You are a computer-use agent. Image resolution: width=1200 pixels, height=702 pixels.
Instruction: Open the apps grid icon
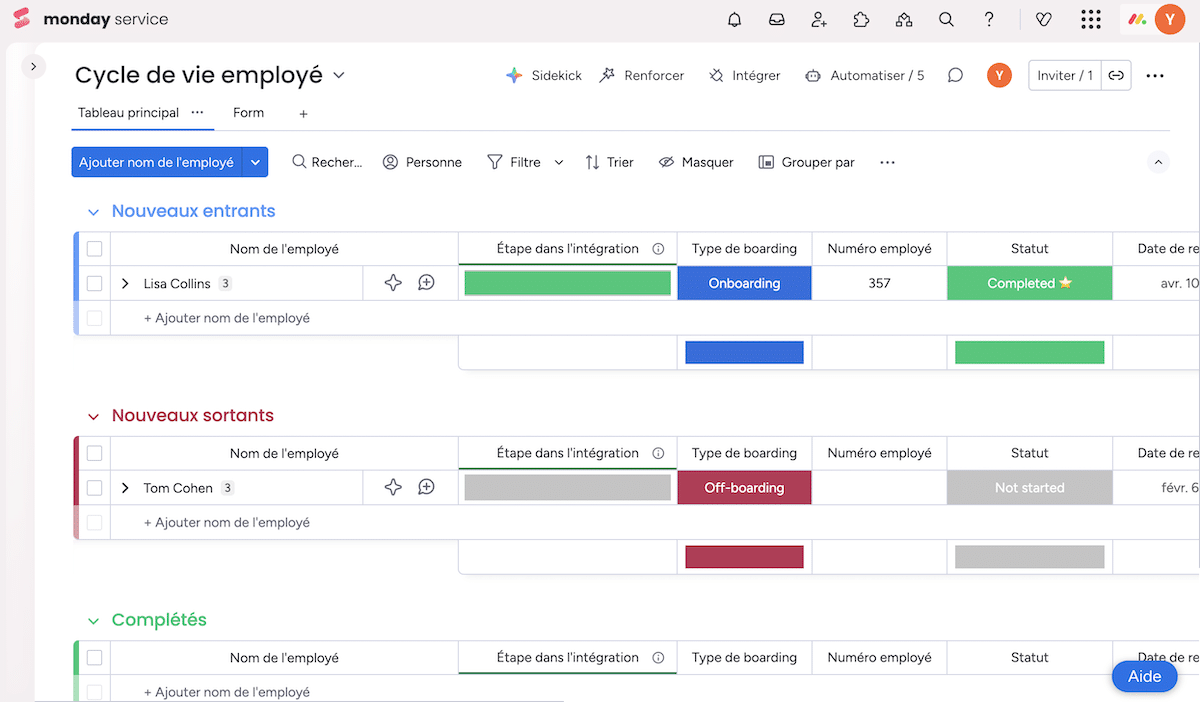point(1091,19)
